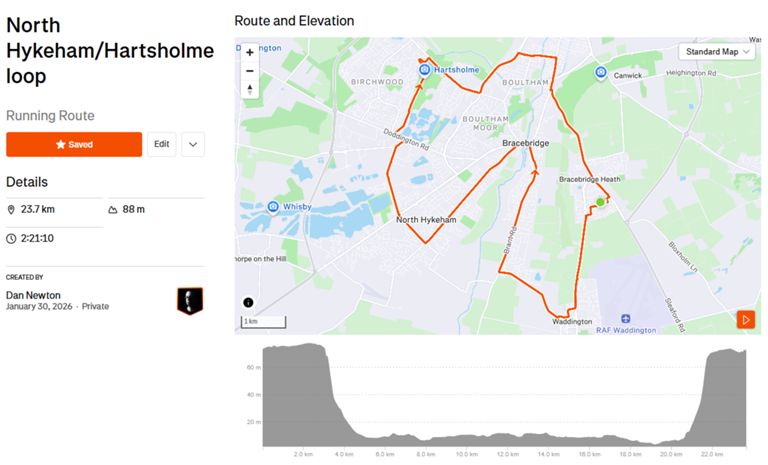This screenshot has height=465, width=768.
Task: Click the Edit route button
Action: pos(161,144)
